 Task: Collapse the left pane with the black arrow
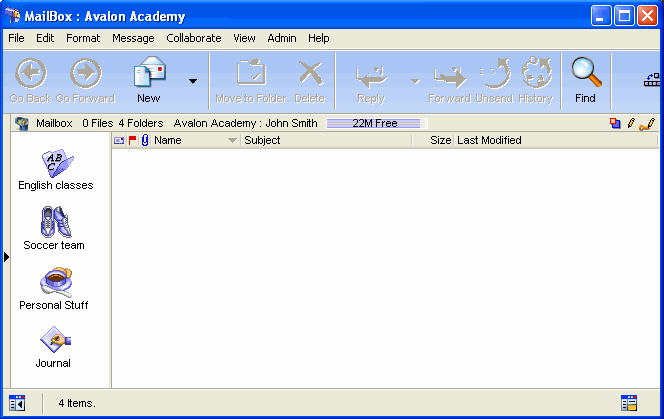click(x=6, y=258)
